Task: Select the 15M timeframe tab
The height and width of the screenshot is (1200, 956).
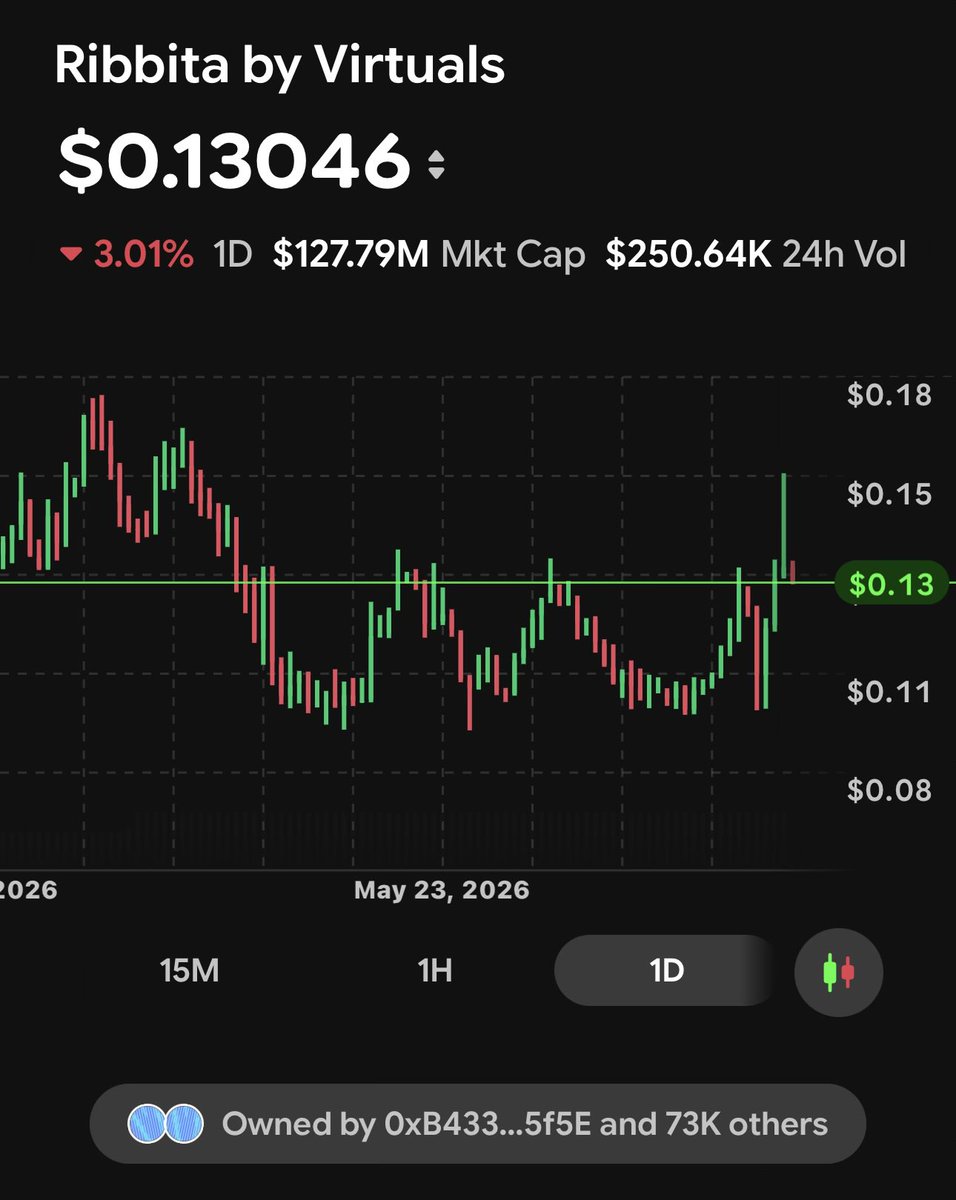Action: [x=189, y=970]
